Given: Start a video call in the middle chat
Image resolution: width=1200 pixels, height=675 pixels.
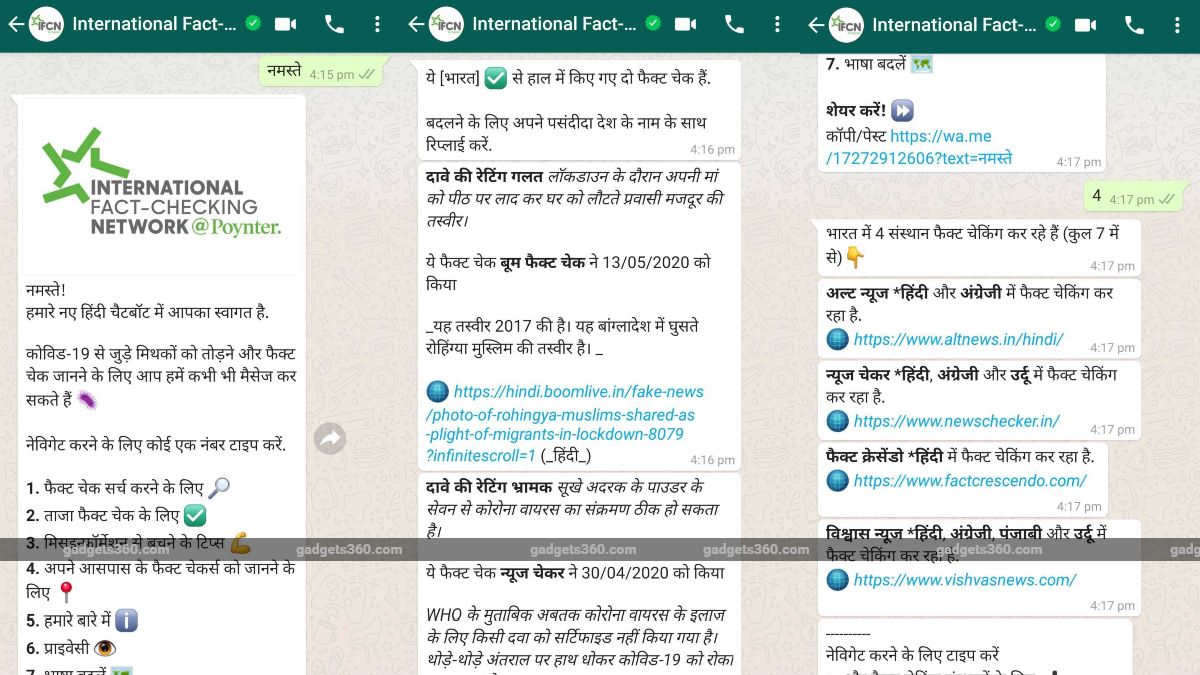Looking at the screenshot, I should point(686,25).
